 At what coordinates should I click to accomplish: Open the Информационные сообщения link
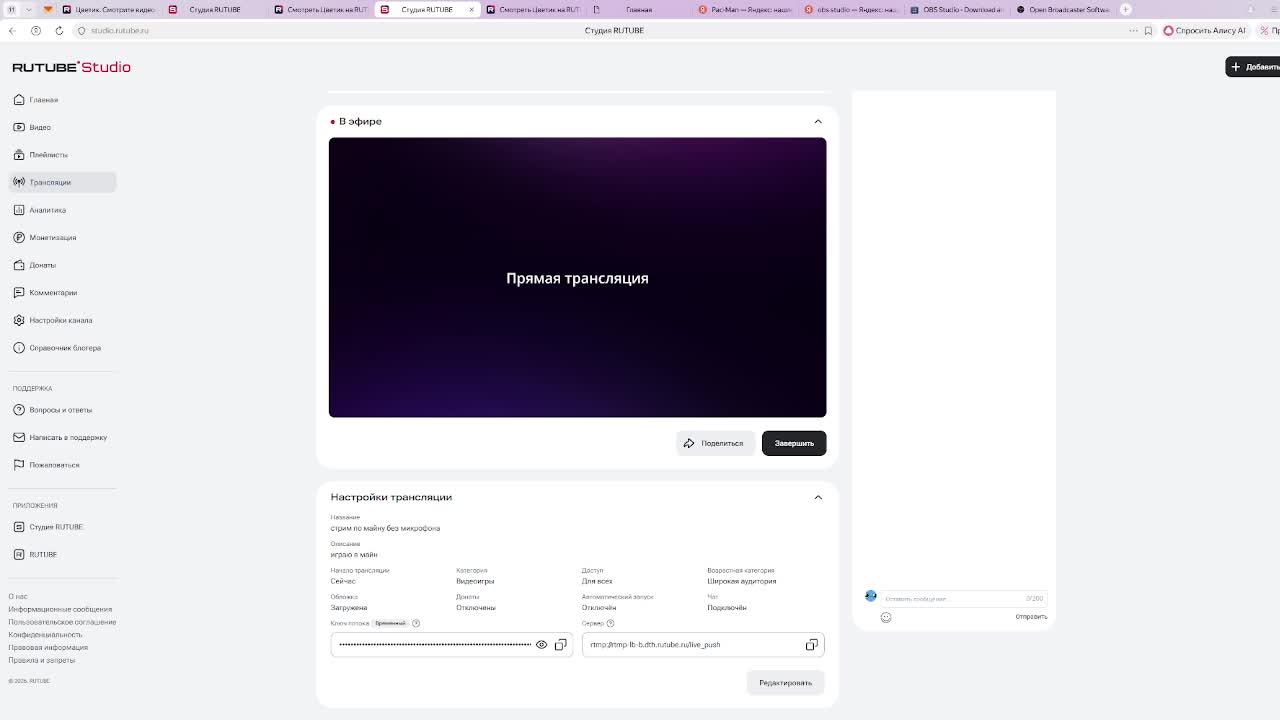coord(60,609)
